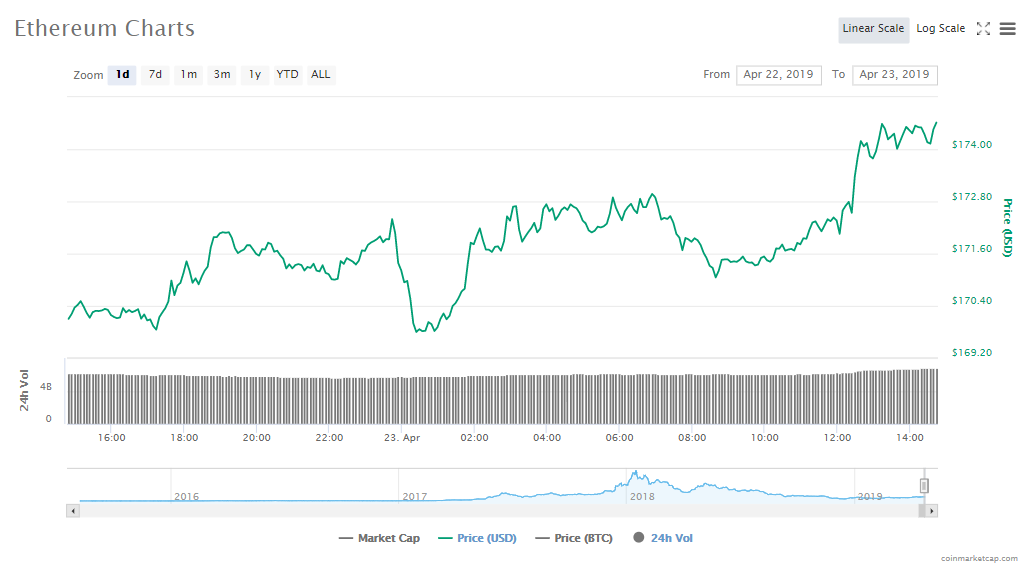The width and height of the screenshot is (1033, 578).
Task: Open the chart hamburger menu
Action: click(1007, 29)
